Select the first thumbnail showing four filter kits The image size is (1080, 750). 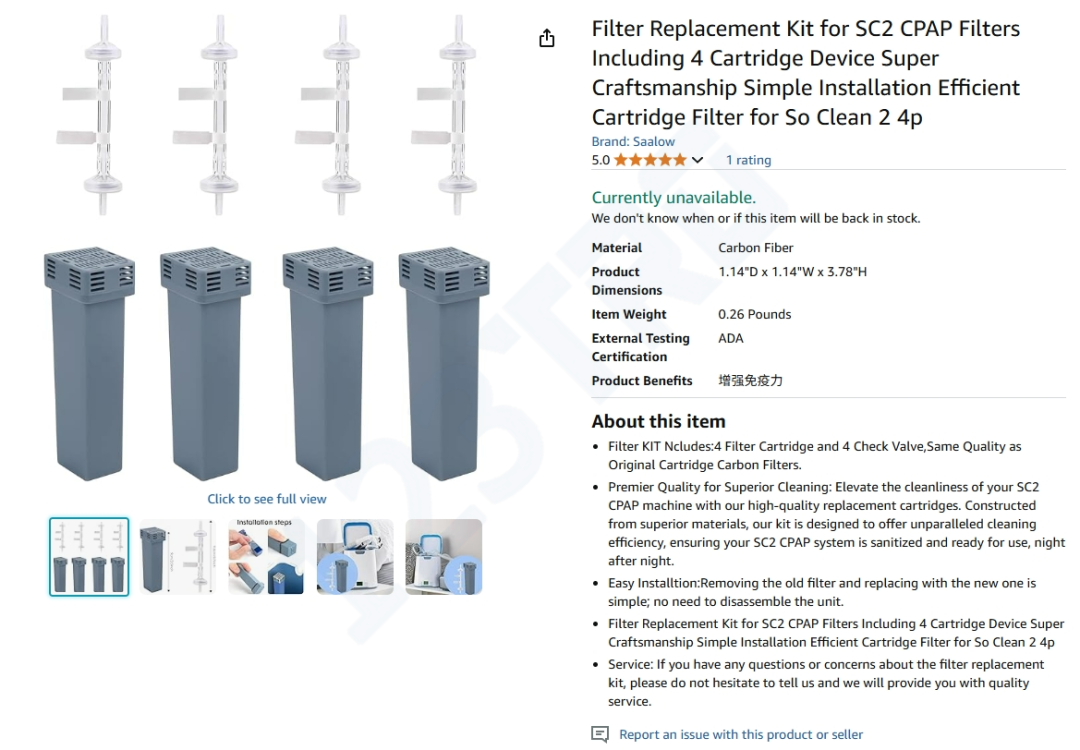[x=89, y=557]
